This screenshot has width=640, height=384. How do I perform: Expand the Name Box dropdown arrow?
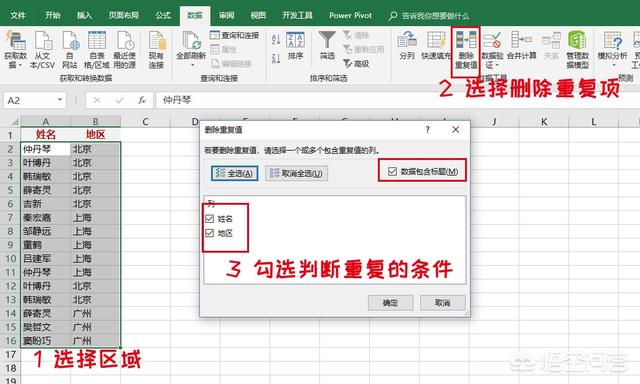(60, 100)
